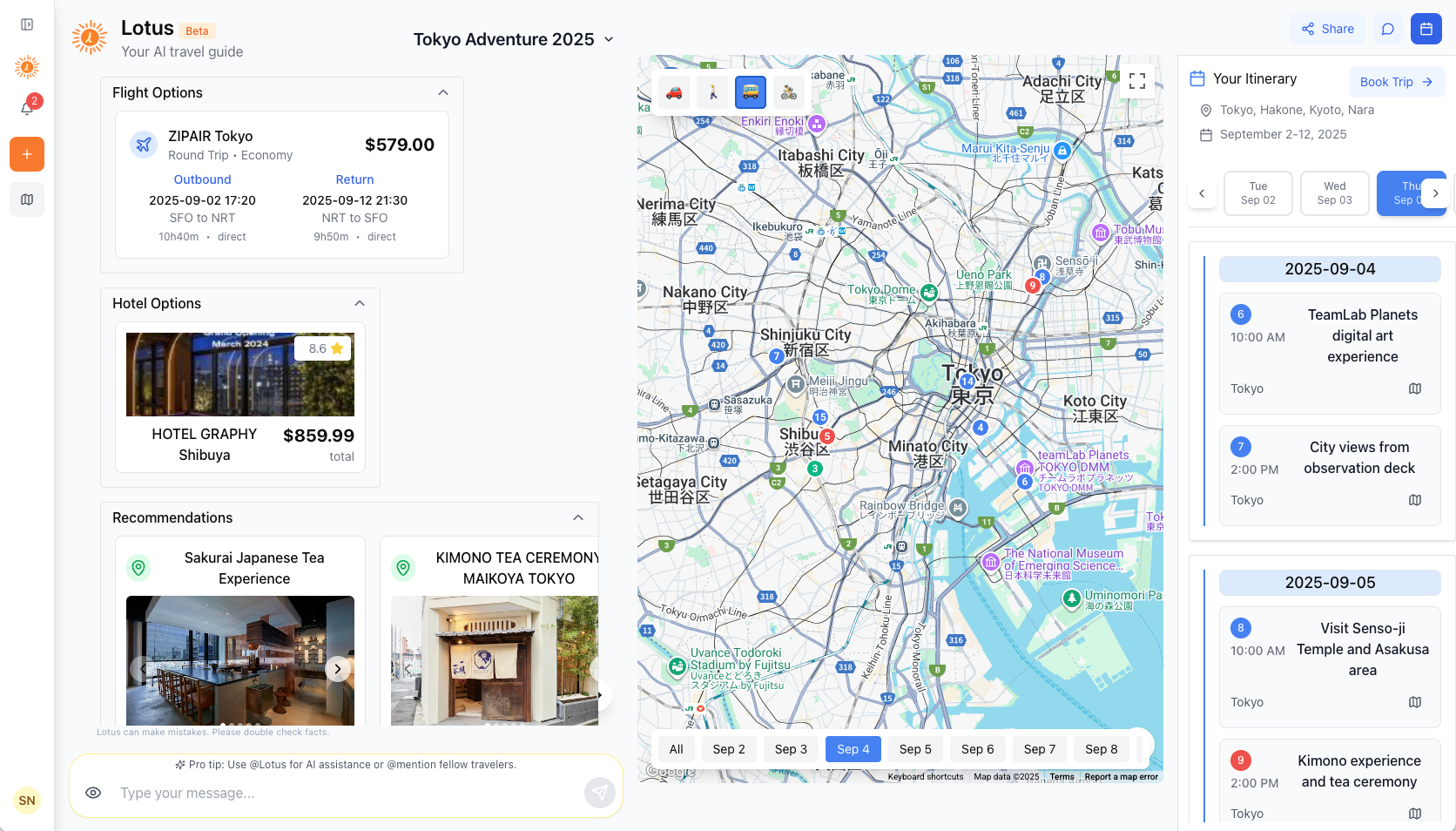Screen dimensions: 1456x831
Task: Collapse the Hotel Options section
Action: click(360, 303)
